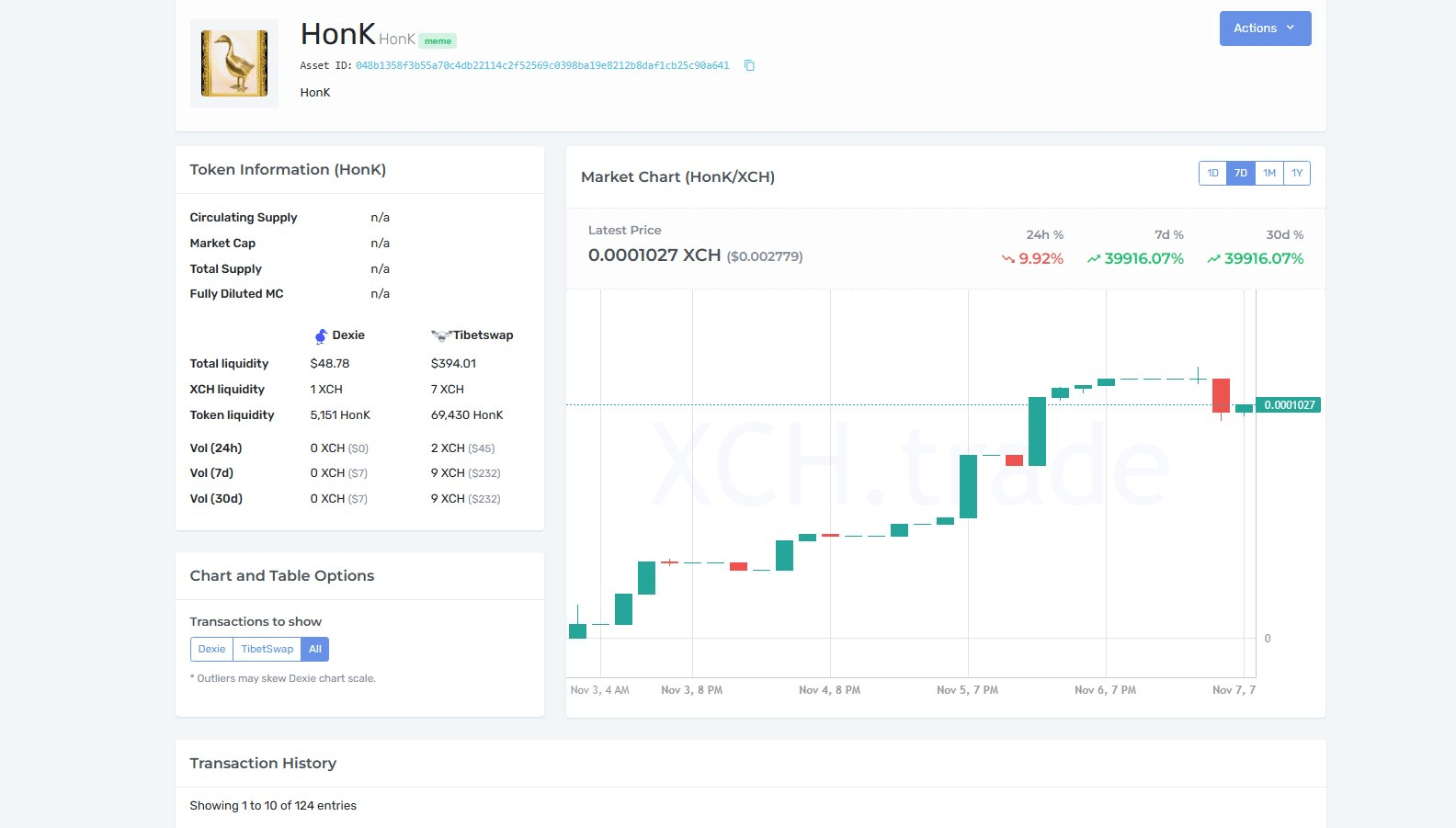Filter transactions to TibetSwap only
Screen dimensions: 1456x828
(x=267, y=649)
